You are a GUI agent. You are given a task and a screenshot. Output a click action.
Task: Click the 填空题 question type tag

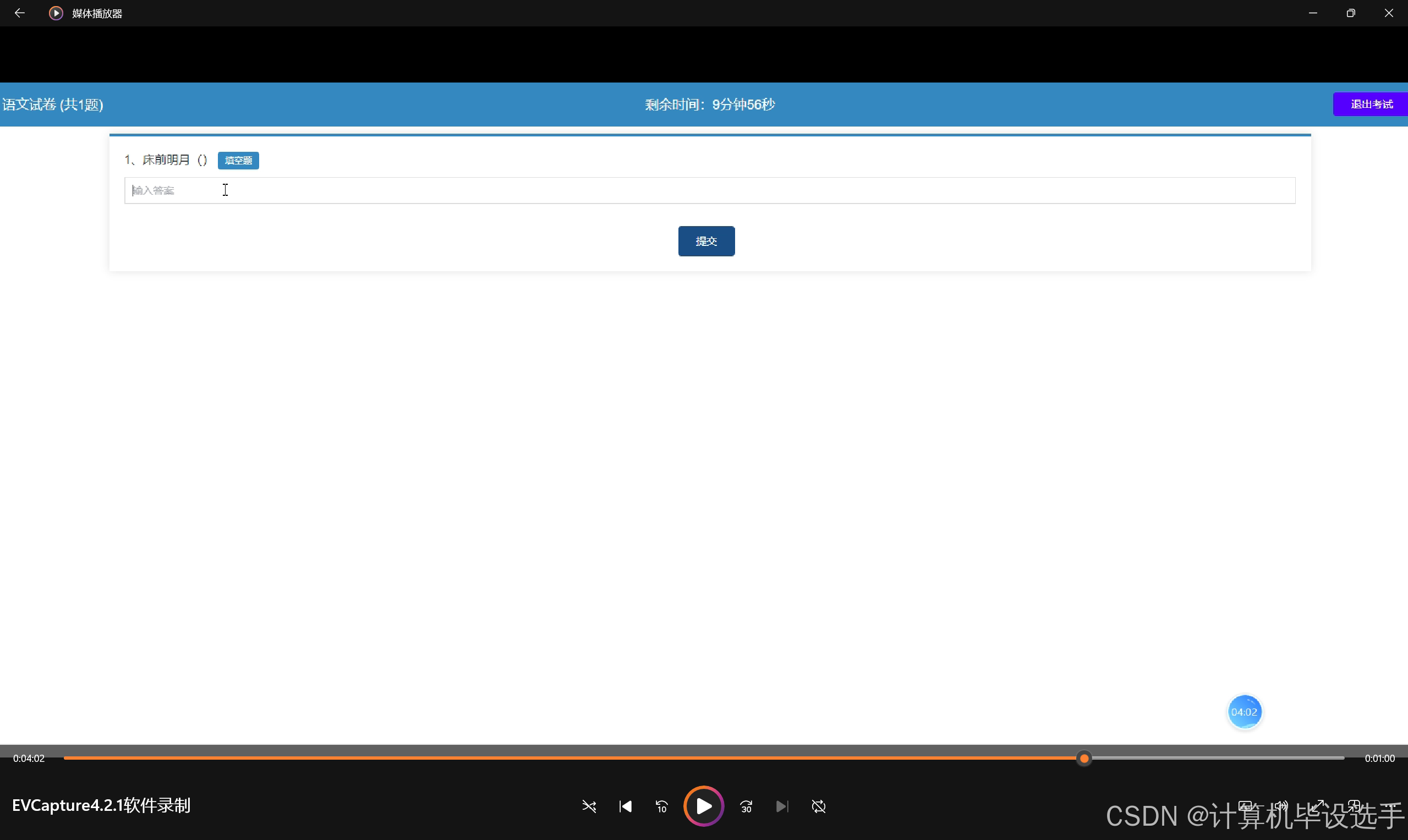[x=238, y=160]
